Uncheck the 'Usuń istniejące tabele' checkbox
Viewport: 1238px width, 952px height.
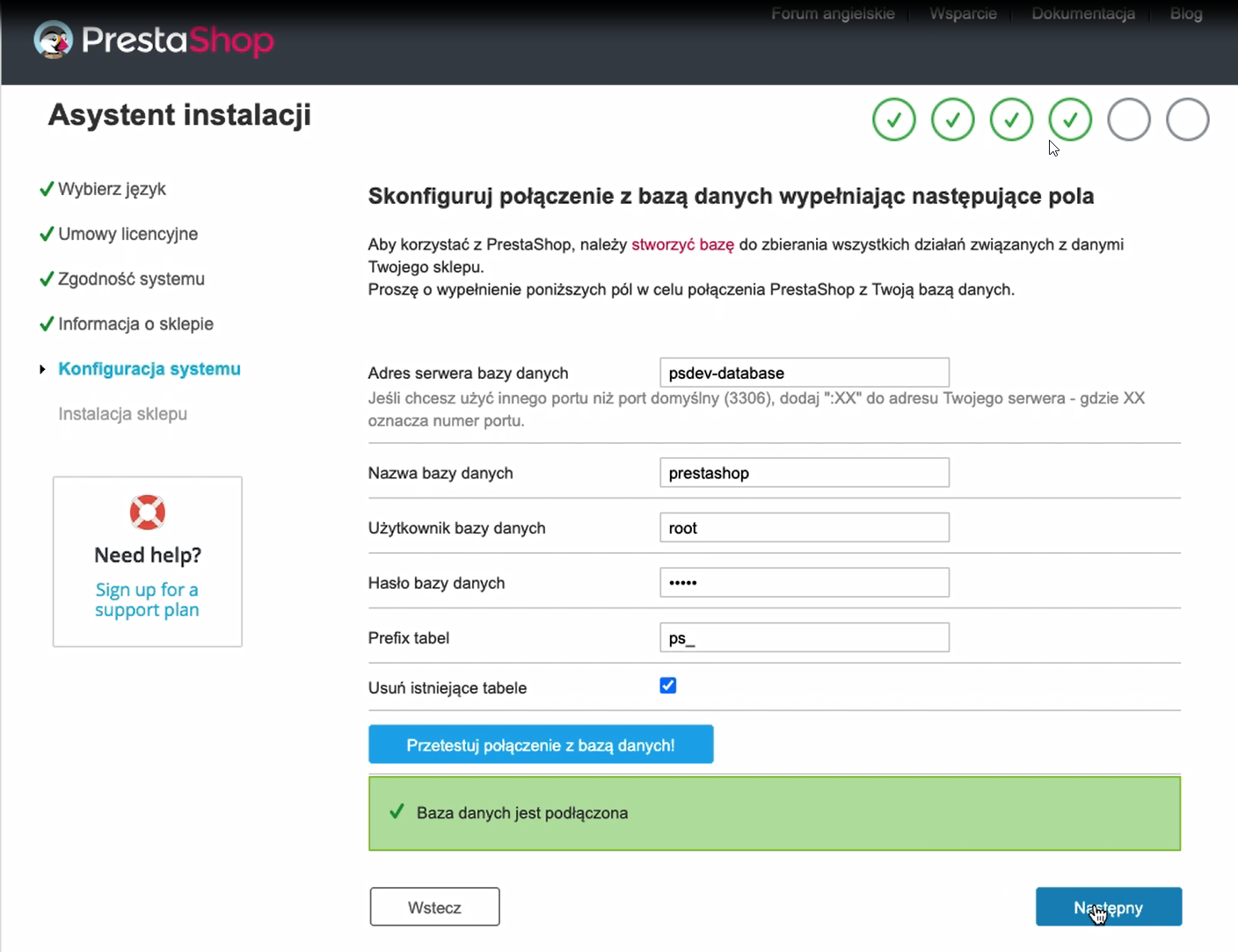[x=668, y=686]
